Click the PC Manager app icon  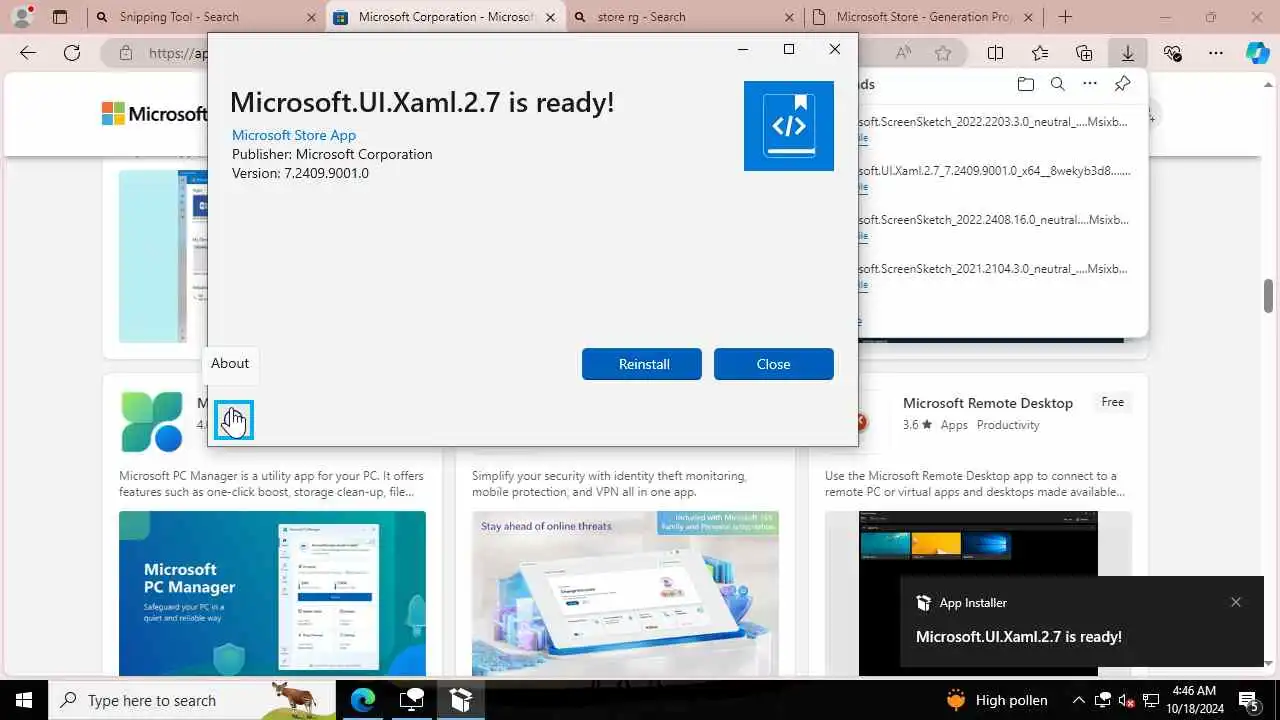click(152, 421)
